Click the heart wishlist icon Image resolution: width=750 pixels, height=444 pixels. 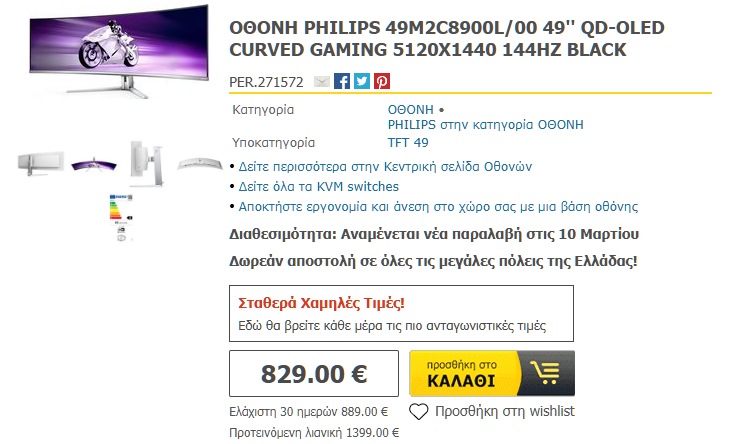point(419,411)
